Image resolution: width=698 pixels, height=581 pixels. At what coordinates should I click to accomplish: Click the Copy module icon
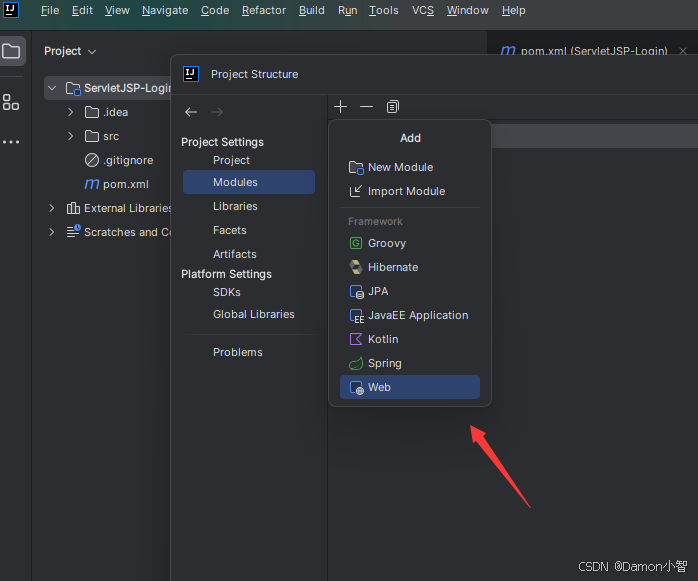(393, 107)
